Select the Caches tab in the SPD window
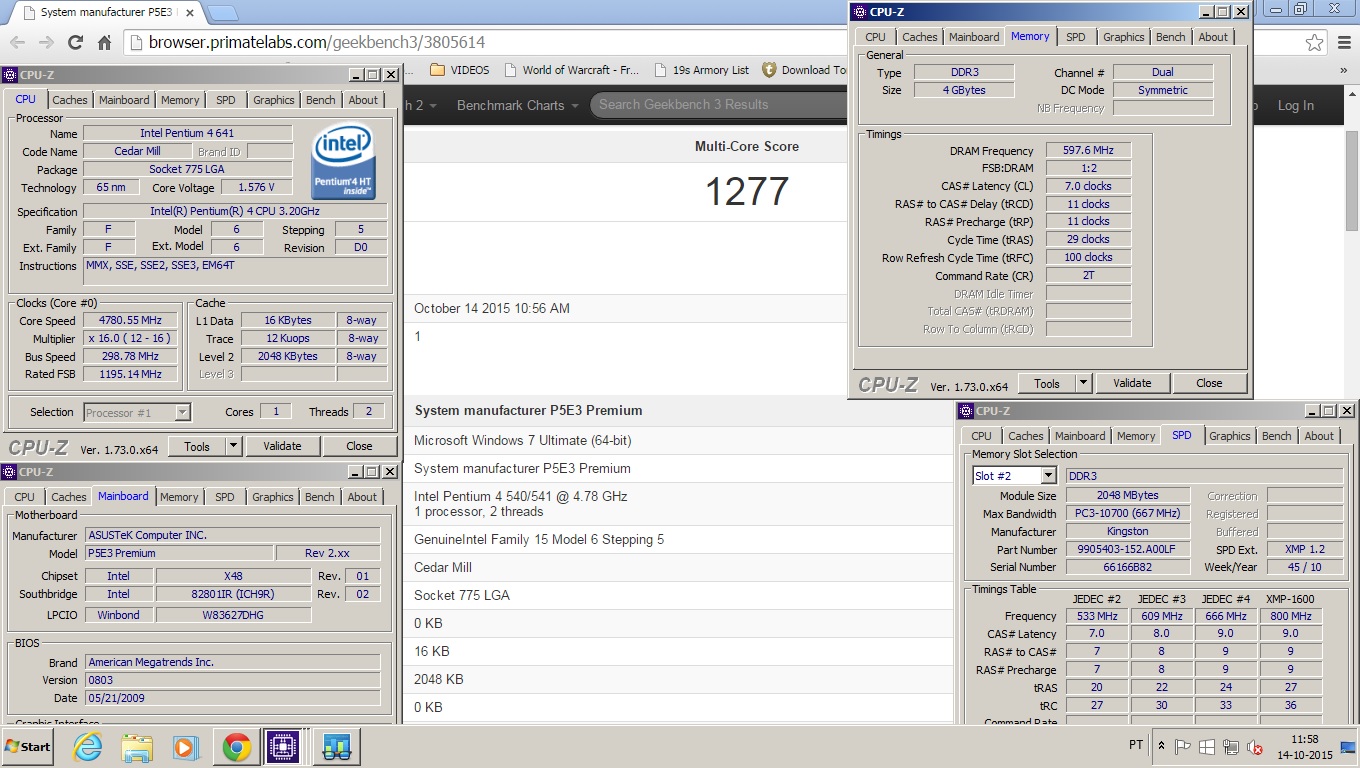Image resolution: width=1360 pixels, height=768 pixels. tap(1025, 436)
